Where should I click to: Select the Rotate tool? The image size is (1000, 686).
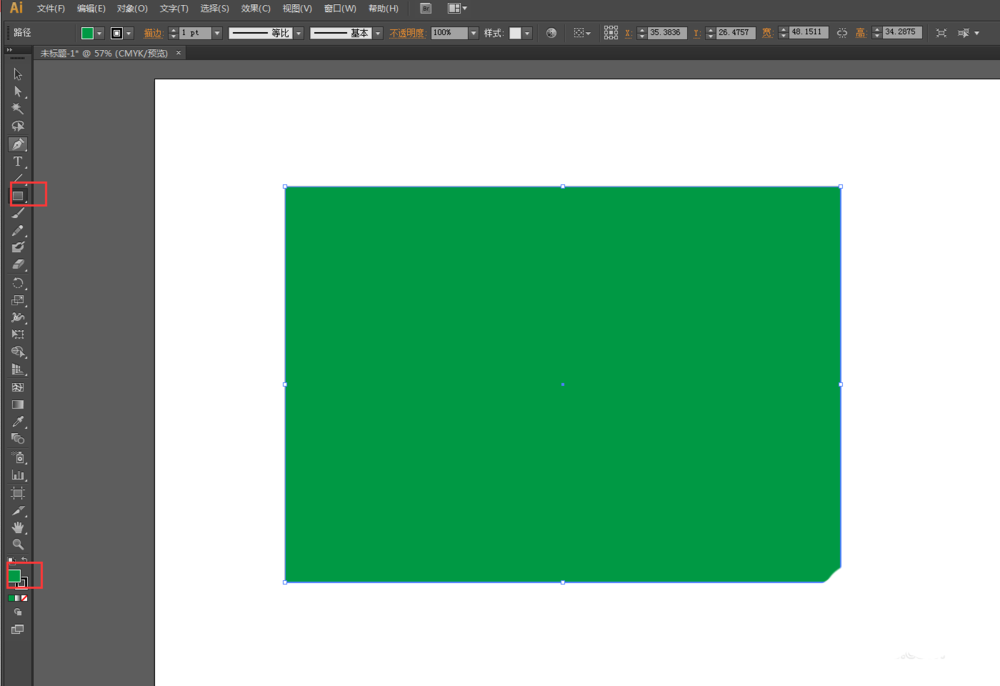tap(17, 283)
